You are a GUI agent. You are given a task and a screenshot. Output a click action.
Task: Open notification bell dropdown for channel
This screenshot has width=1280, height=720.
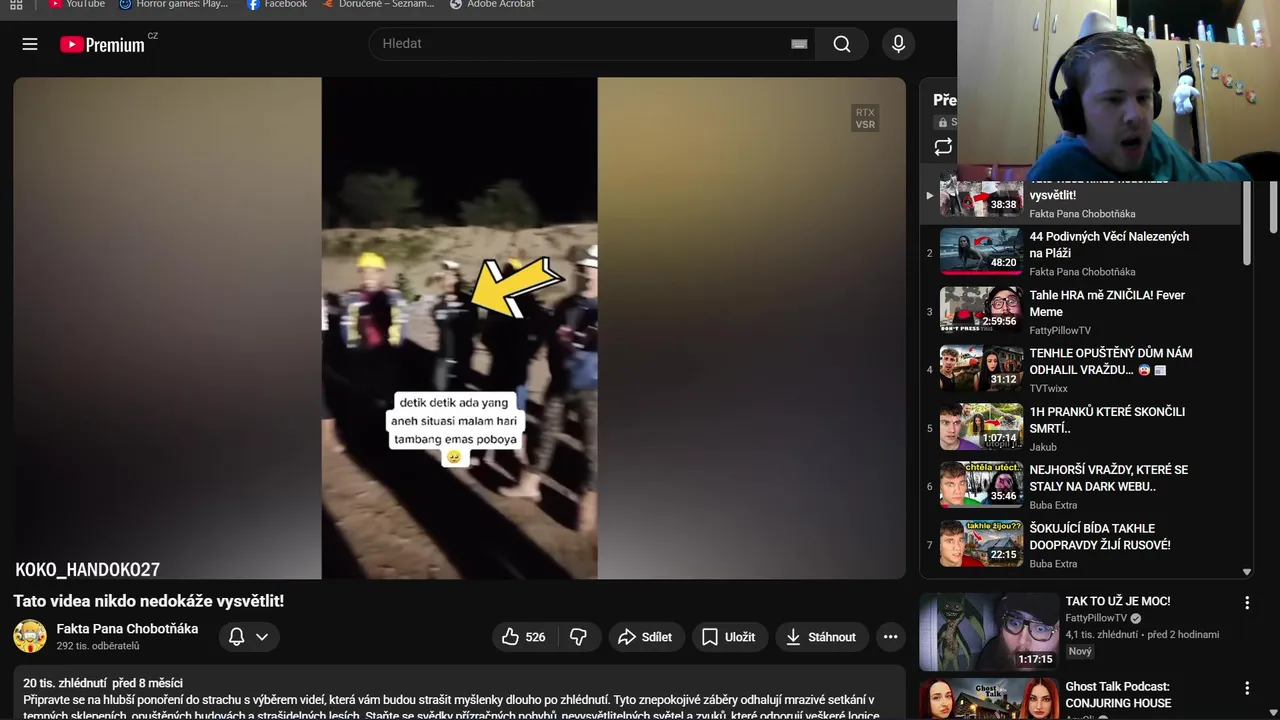point(249,637)
